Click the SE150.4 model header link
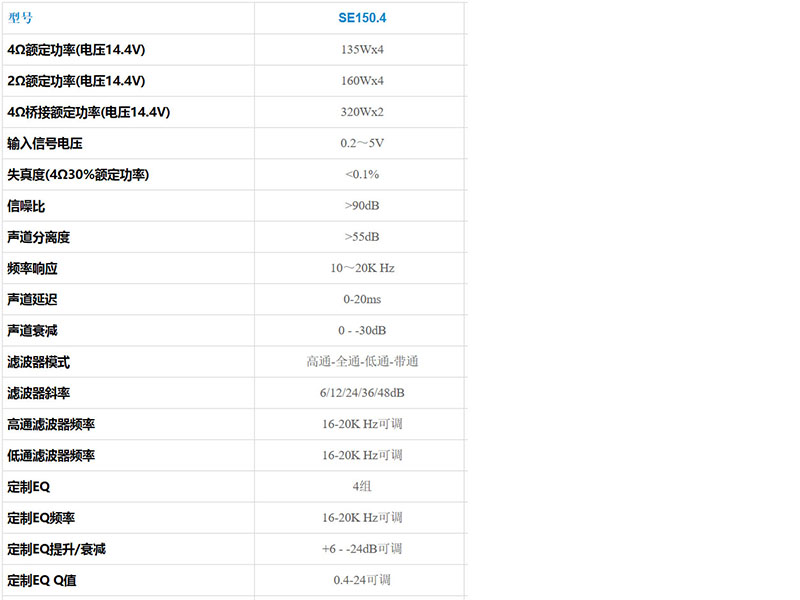This screenshot has height=600, width=800. point(362,18)
